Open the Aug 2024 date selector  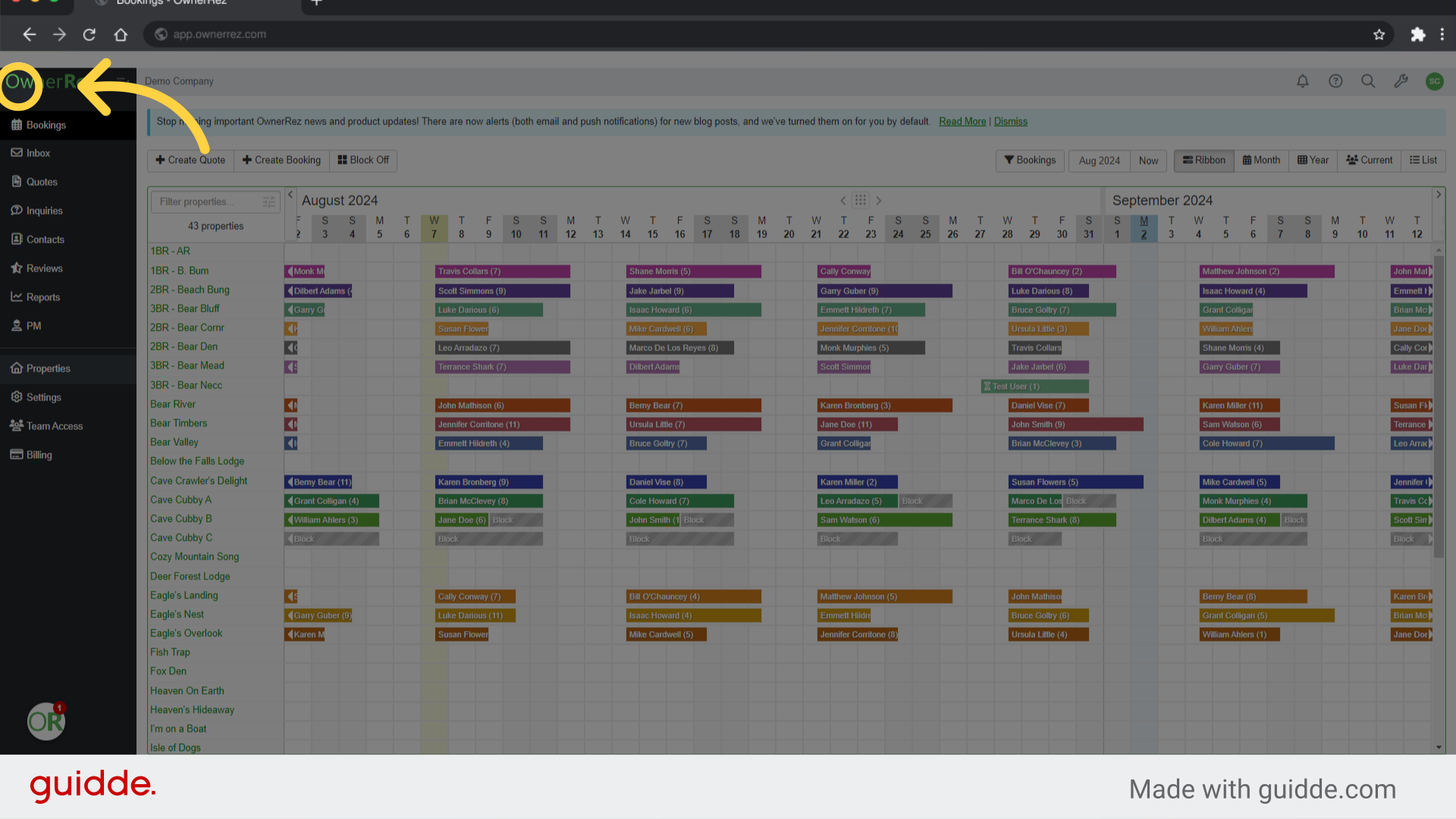coord(1099,161)
